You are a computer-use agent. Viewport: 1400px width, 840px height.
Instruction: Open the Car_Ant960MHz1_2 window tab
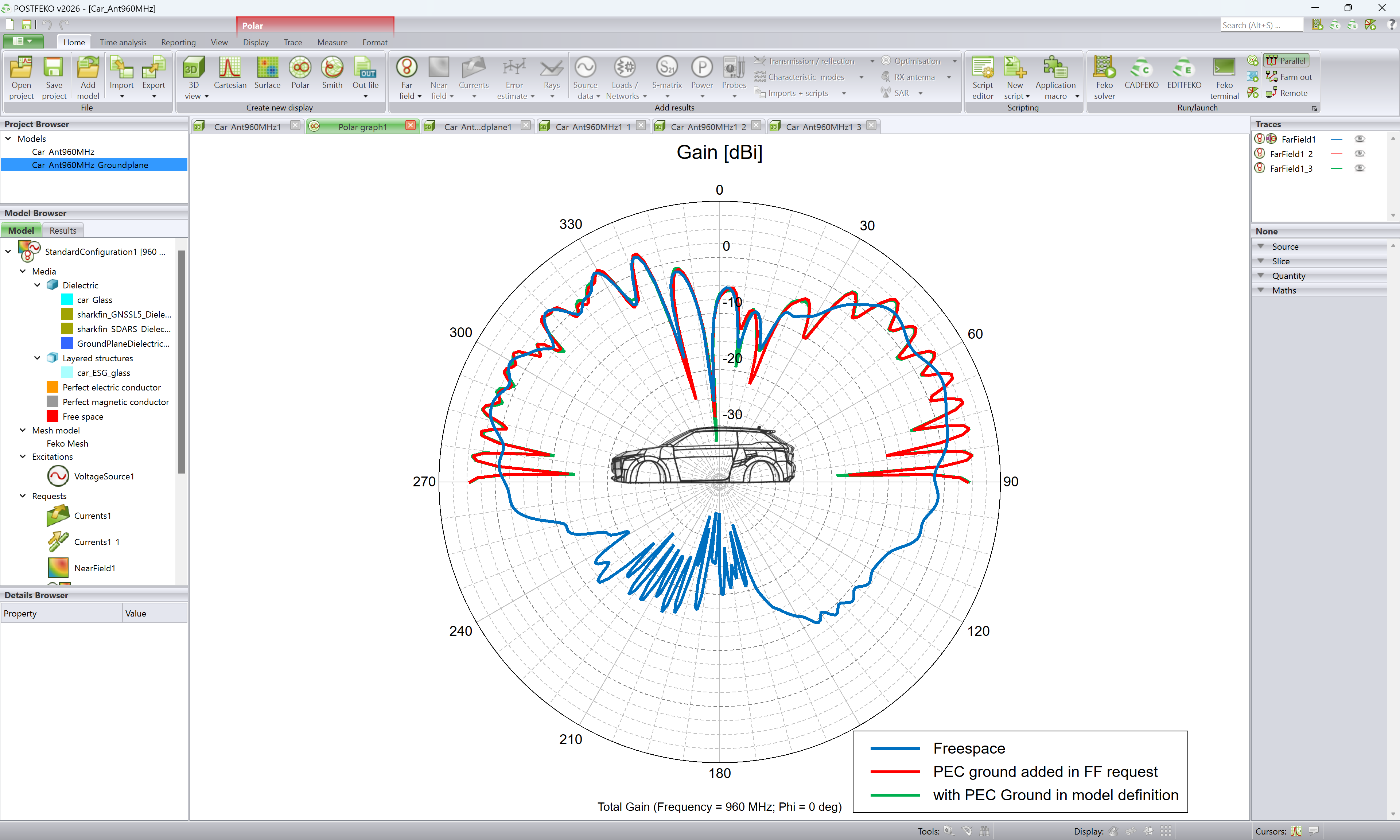click(707, 126)
